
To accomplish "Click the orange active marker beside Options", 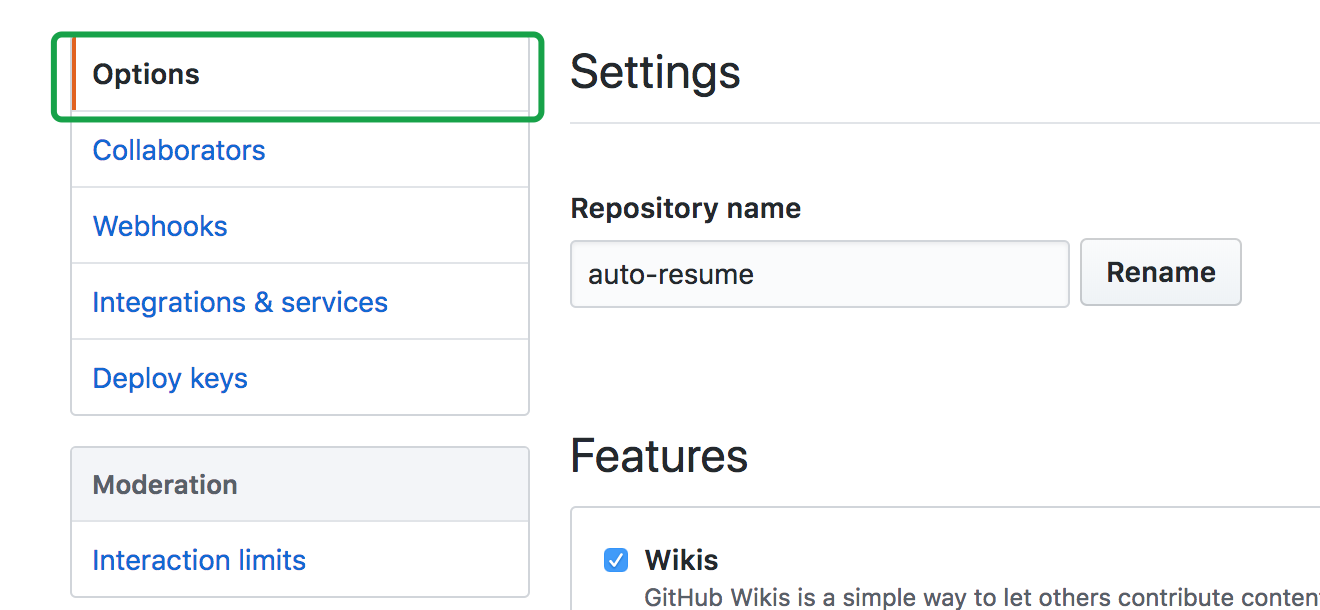I will pos(74,75).
